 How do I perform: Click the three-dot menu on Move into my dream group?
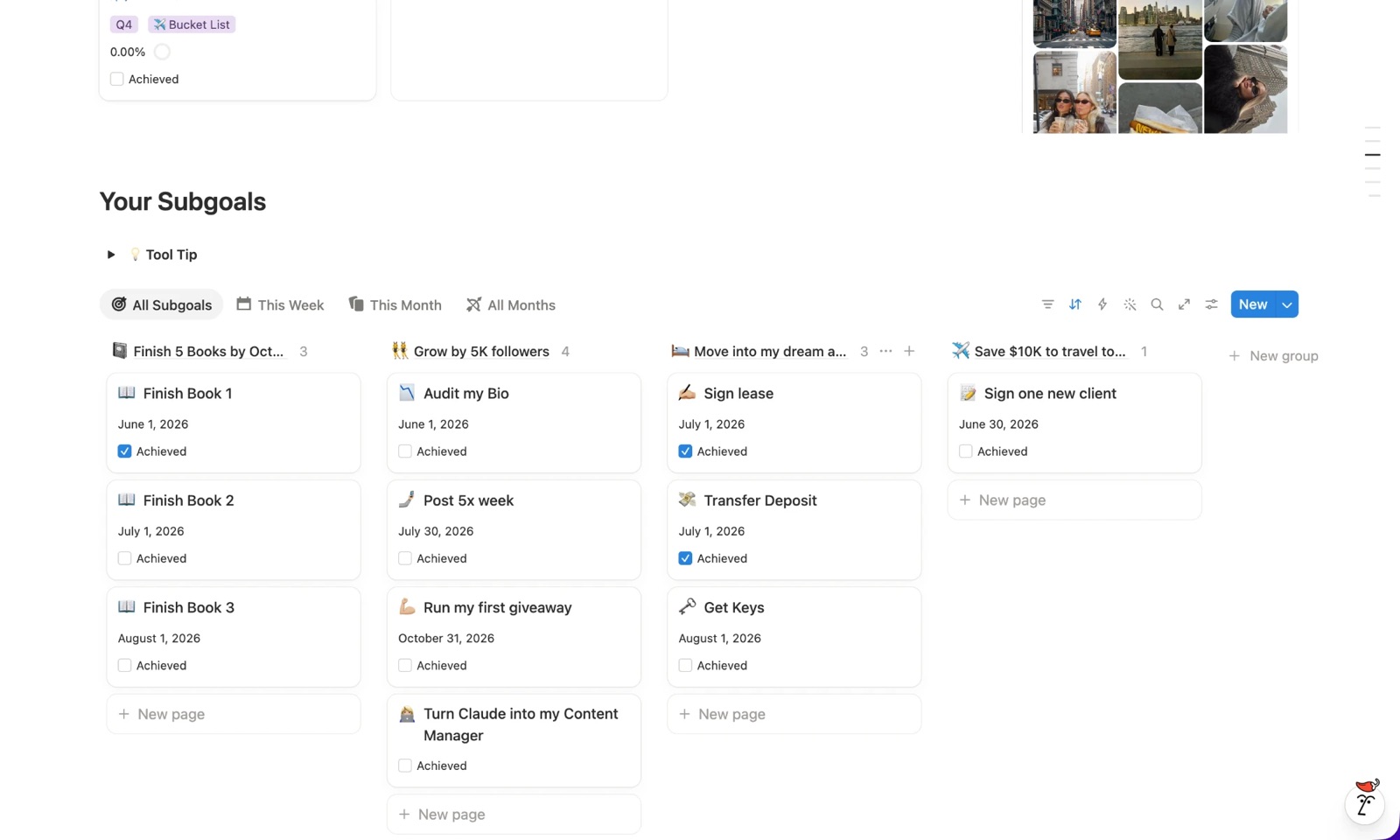pos(885,351)
